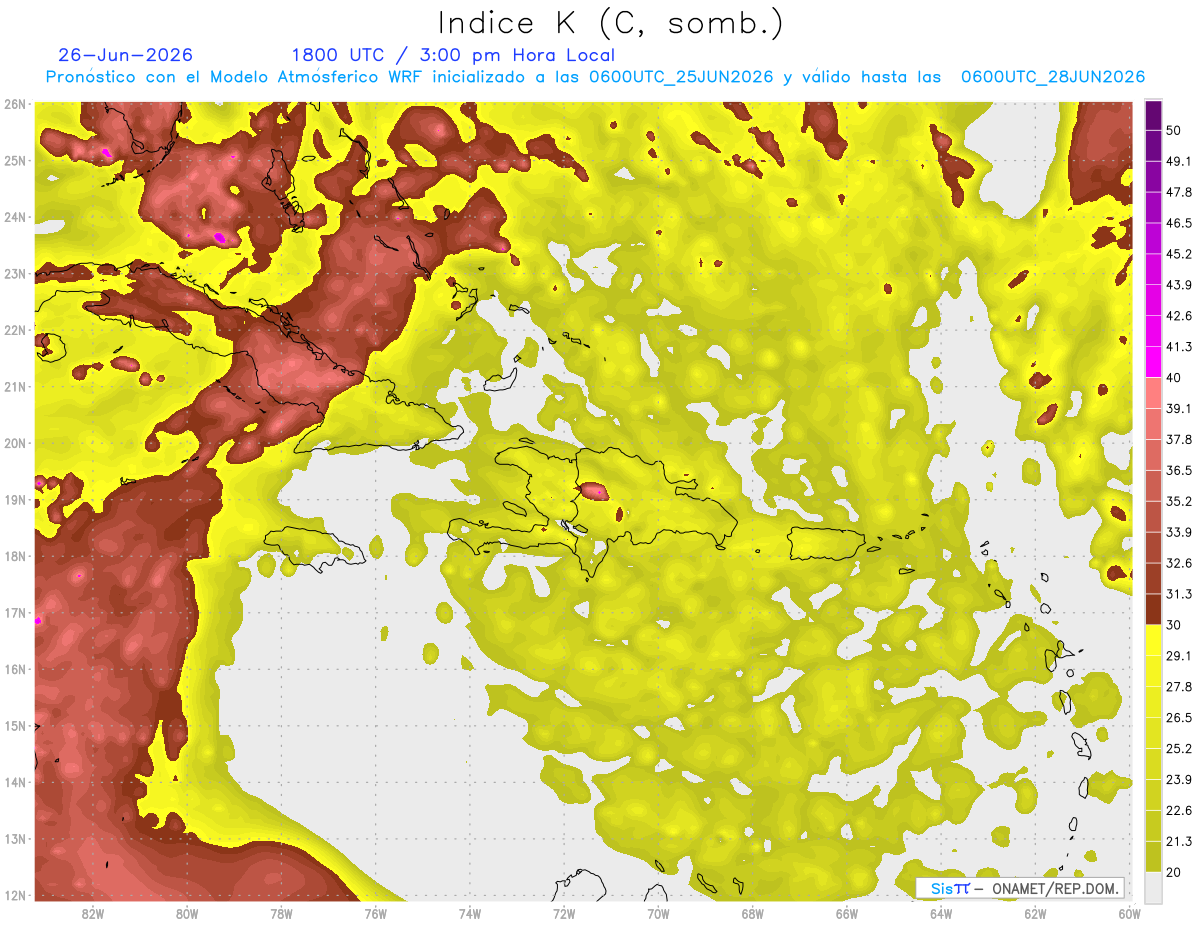Click the "72W" longitude axis label
This screenshot has width=1200, height=927.
pos(564,913)
